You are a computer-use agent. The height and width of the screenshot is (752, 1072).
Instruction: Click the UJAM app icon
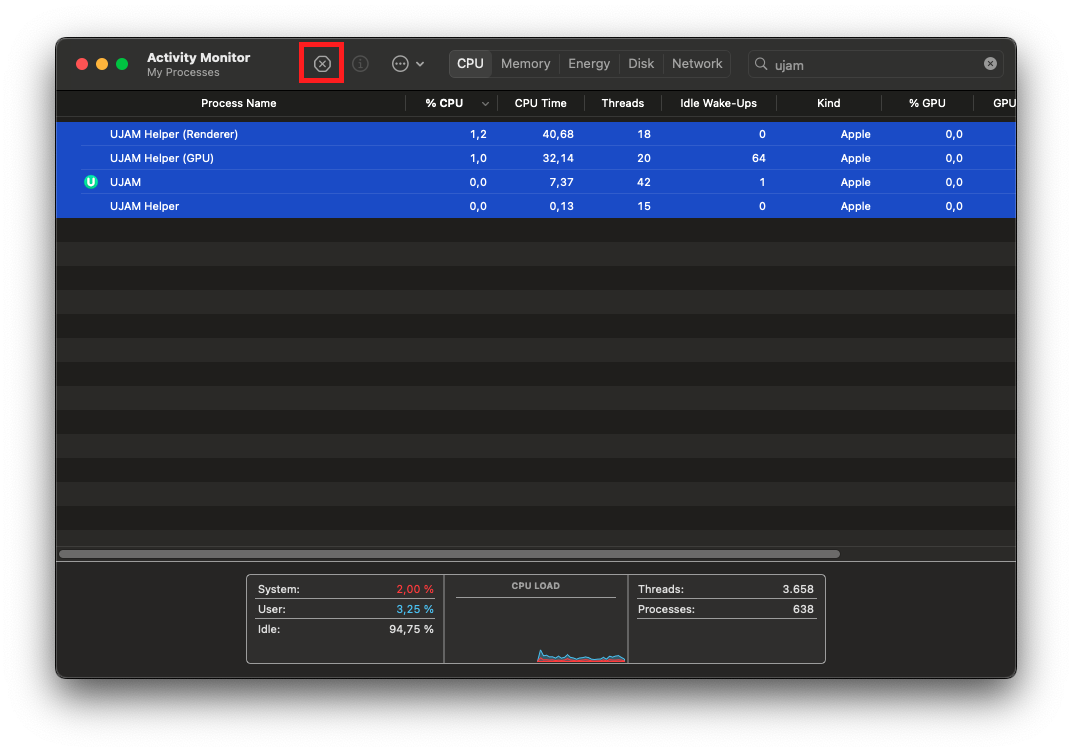(91, 182)
